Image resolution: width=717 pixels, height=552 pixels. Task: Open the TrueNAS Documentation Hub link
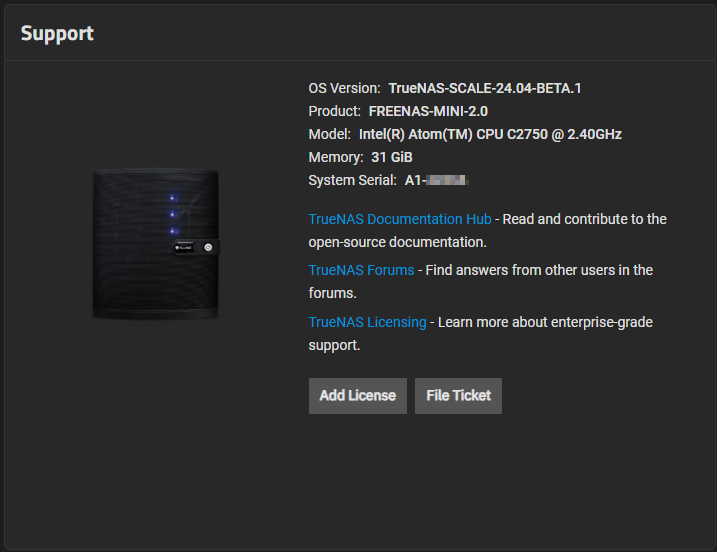pos(399,219)
